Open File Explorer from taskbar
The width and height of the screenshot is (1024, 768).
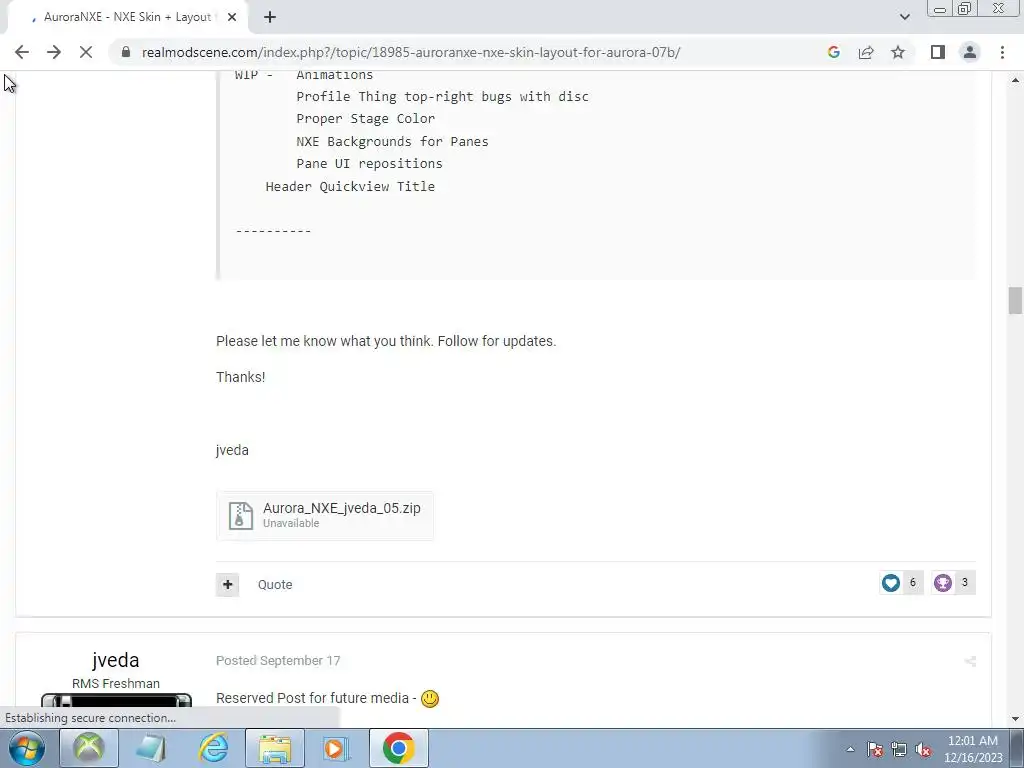[275, 748]
